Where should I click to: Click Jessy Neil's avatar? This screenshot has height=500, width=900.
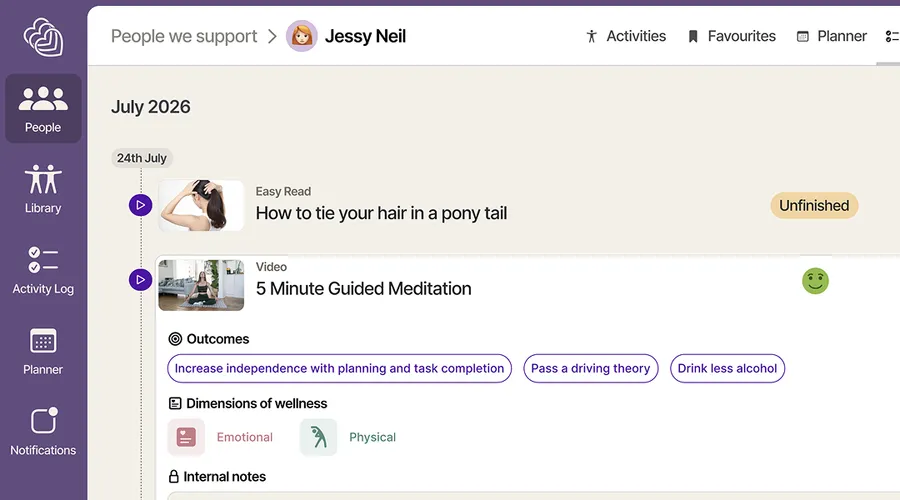[301, 36]
